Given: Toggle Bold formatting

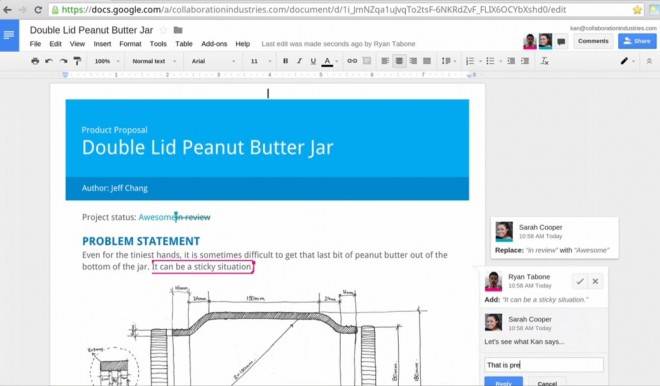Looking at the screenshot, I should click(x=285, y=61).
